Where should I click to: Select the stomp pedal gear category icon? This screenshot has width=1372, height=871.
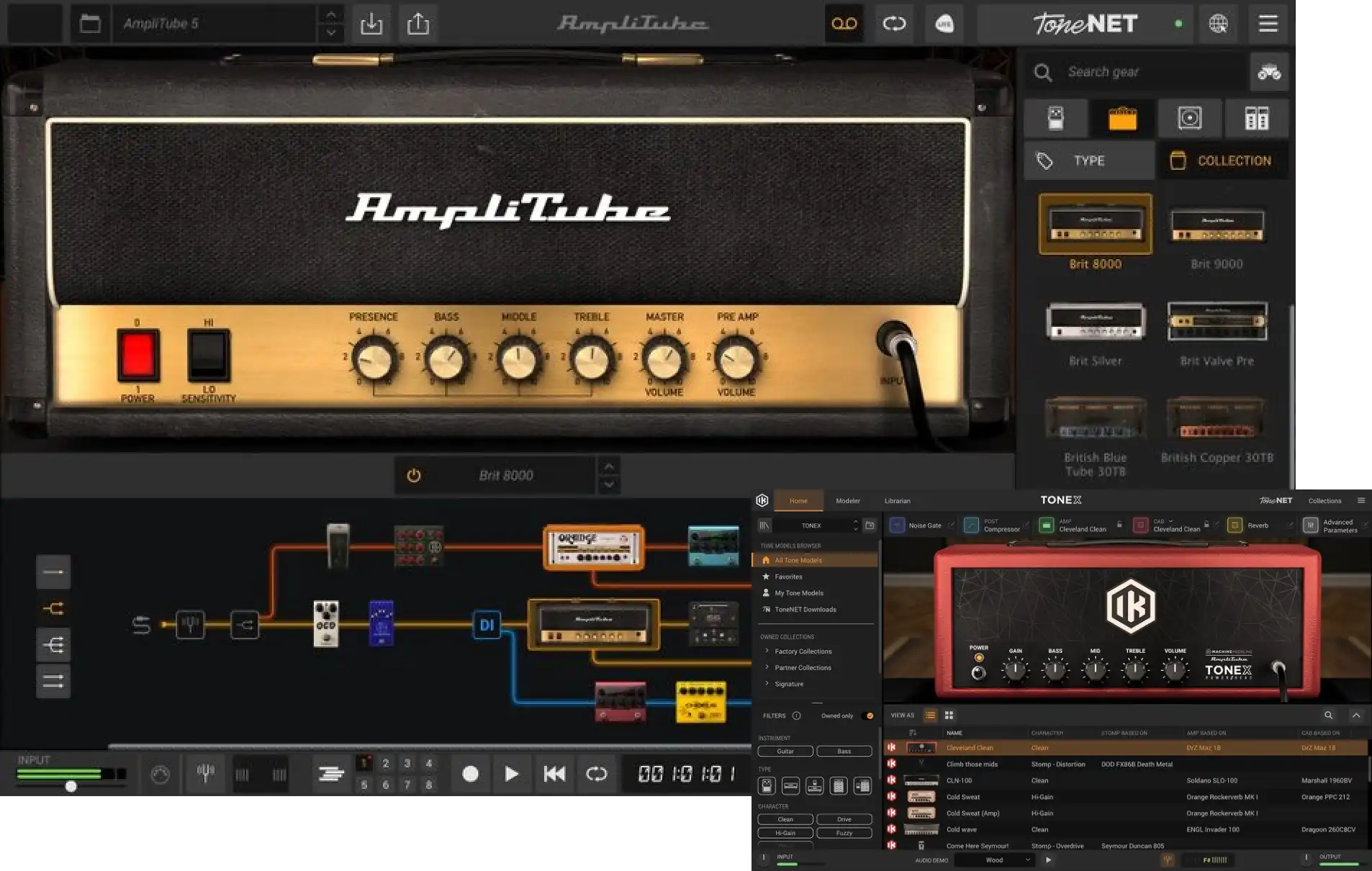click(1055, 118)
